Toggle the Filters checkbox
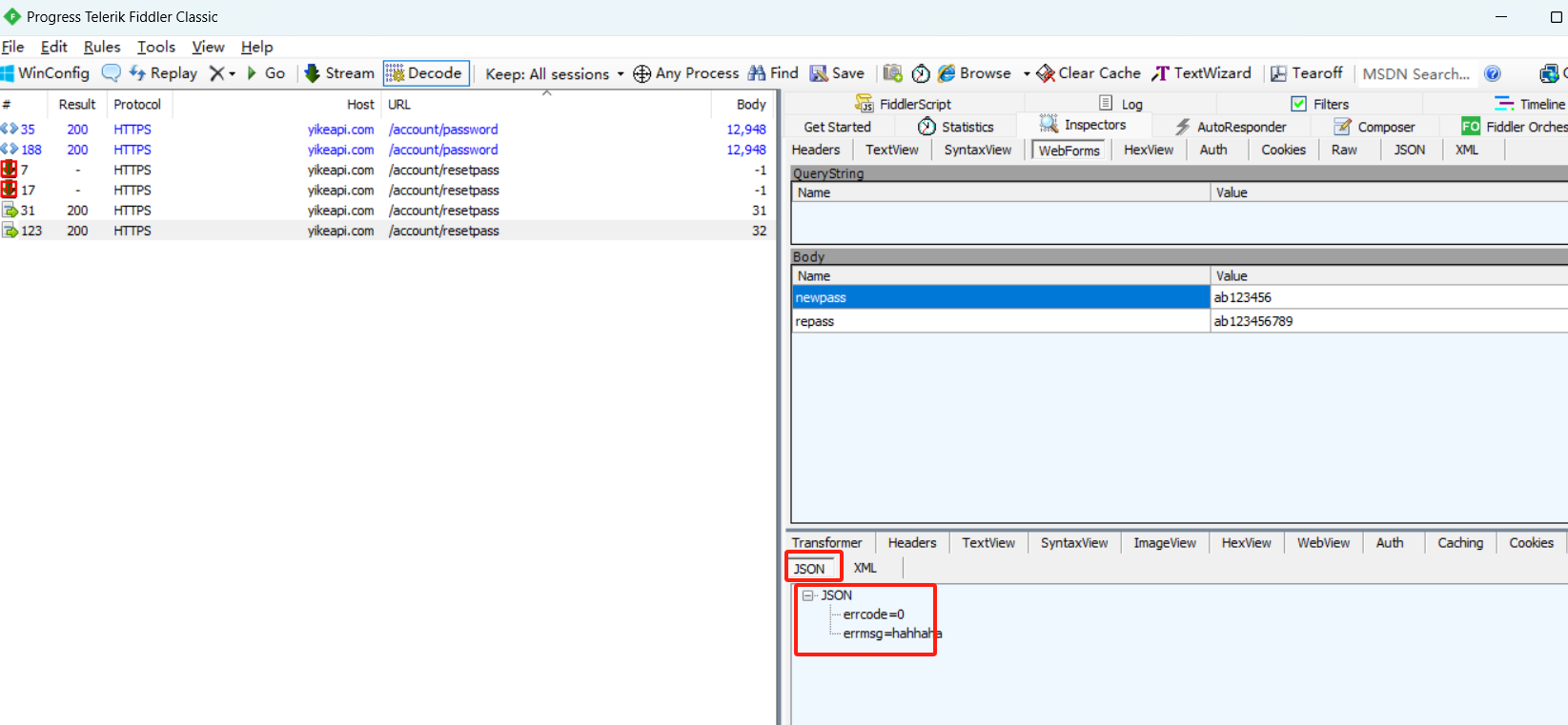1568x725 pixels. (1298, 104)
